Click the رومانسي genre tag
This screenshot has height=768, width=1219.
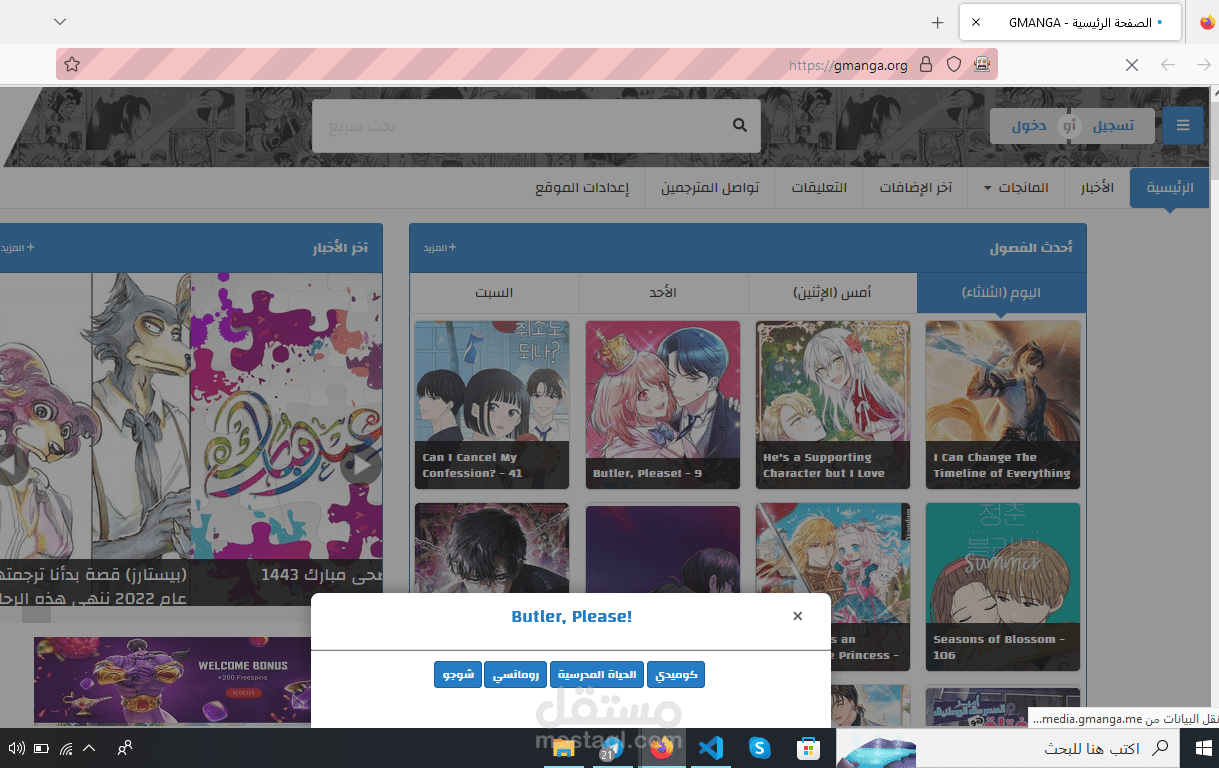[516, 675]
